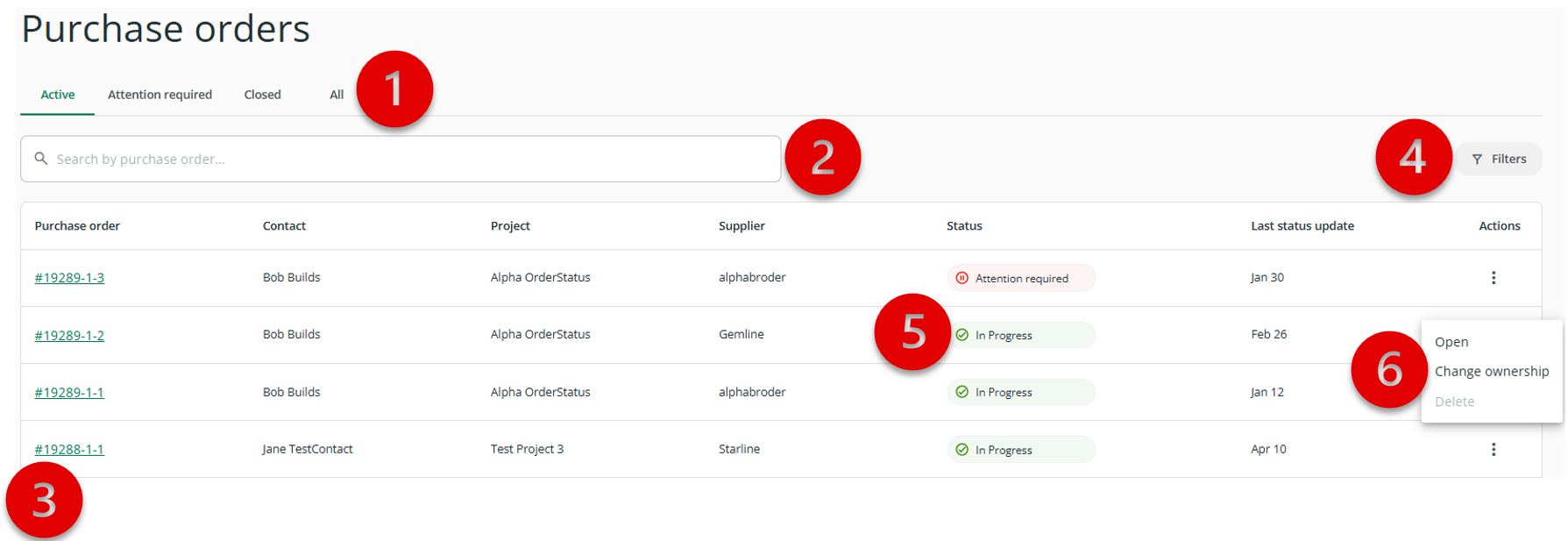The width and height of the screenshot is (1568, 541).
Task: Choose Change ownership from the actions menu
Action: click(1492, 372)
